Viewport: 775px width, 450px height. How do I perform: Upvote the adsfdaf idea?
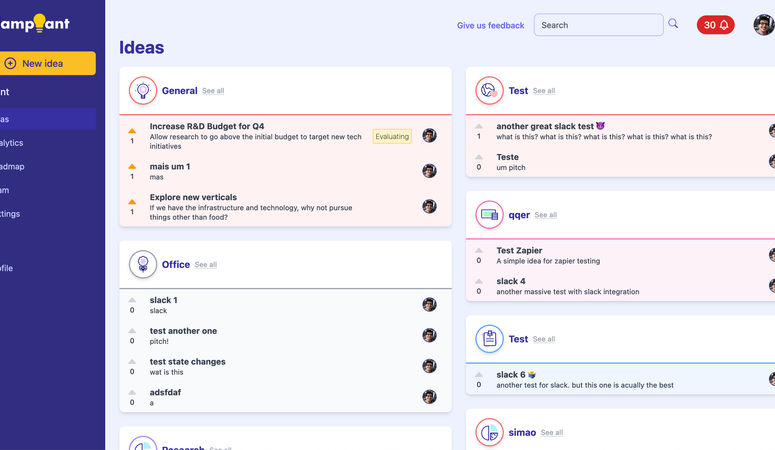point(132,392)
